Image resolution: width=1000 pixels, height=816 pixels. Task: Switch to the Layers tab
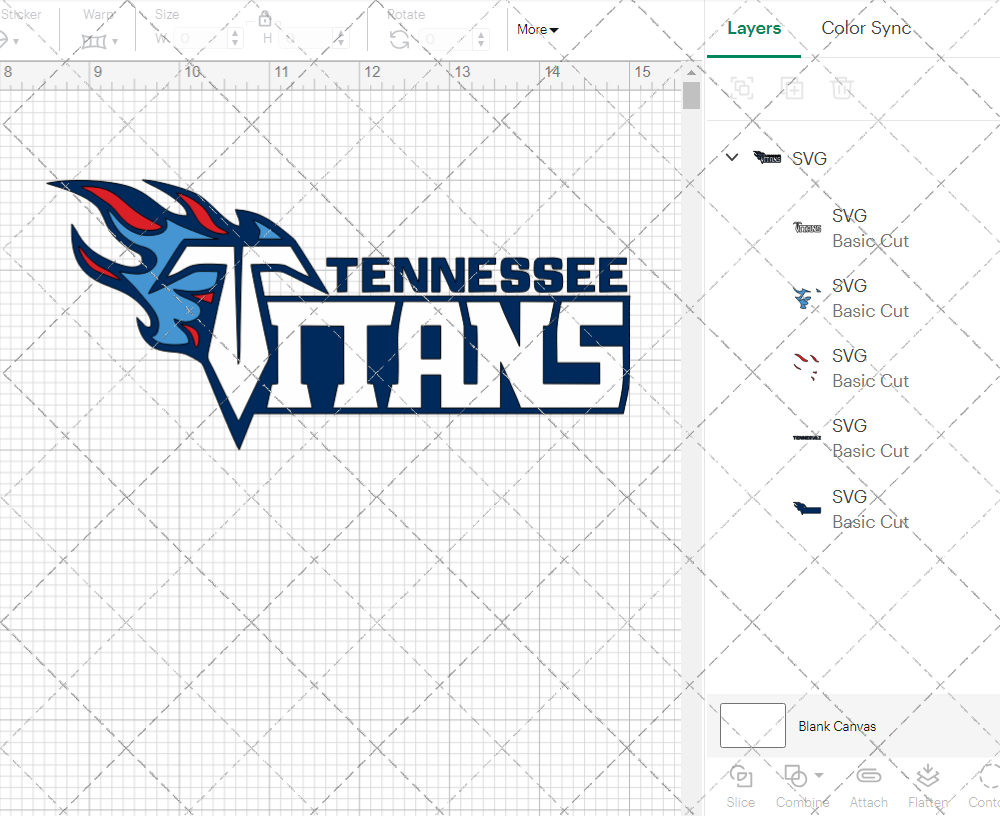(754, 28)
